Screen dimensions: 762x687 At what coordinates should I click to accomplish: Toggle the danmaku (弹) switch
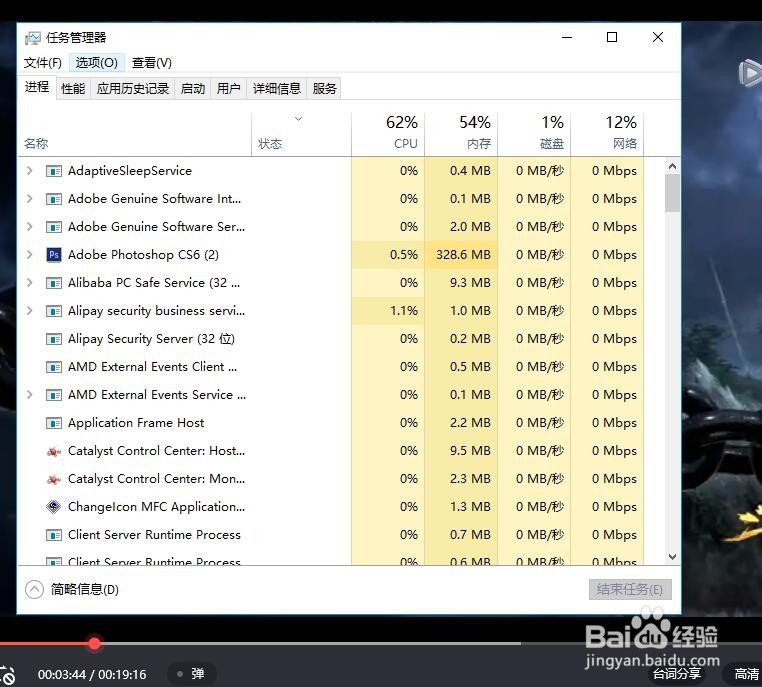click(x=191, y=674)
